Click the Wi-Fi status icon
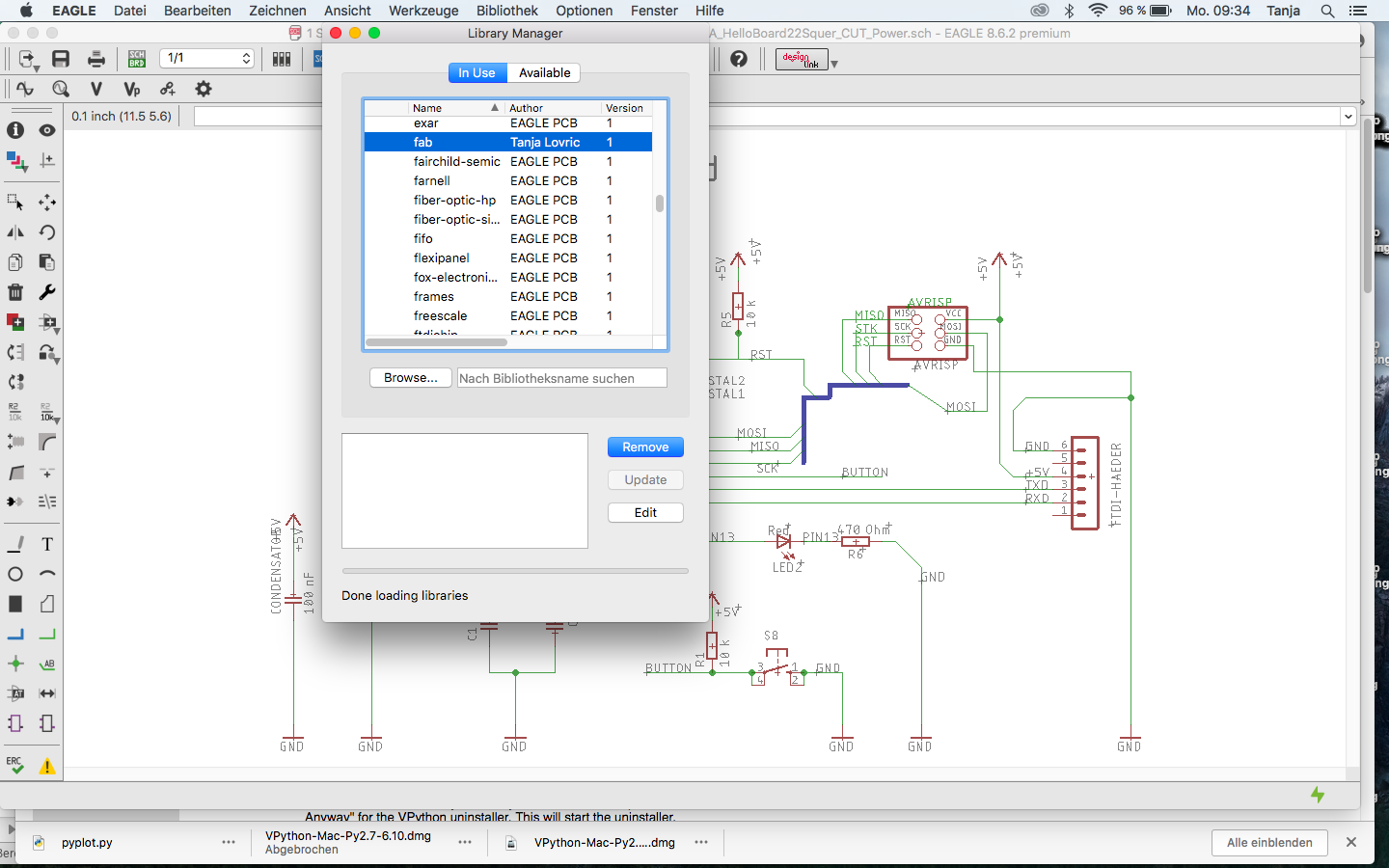 [1098, 11]
